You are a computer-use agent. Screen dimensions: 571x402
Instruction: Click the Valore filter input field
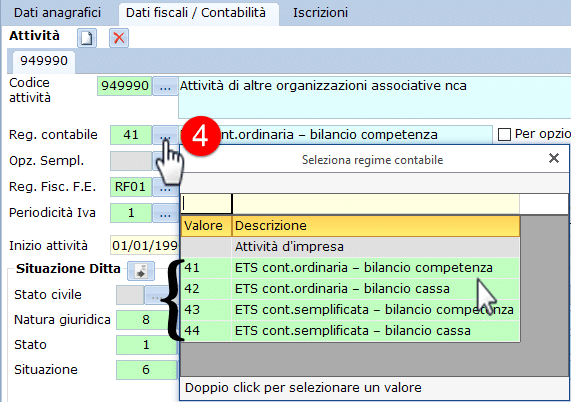[x=206, y=204]
